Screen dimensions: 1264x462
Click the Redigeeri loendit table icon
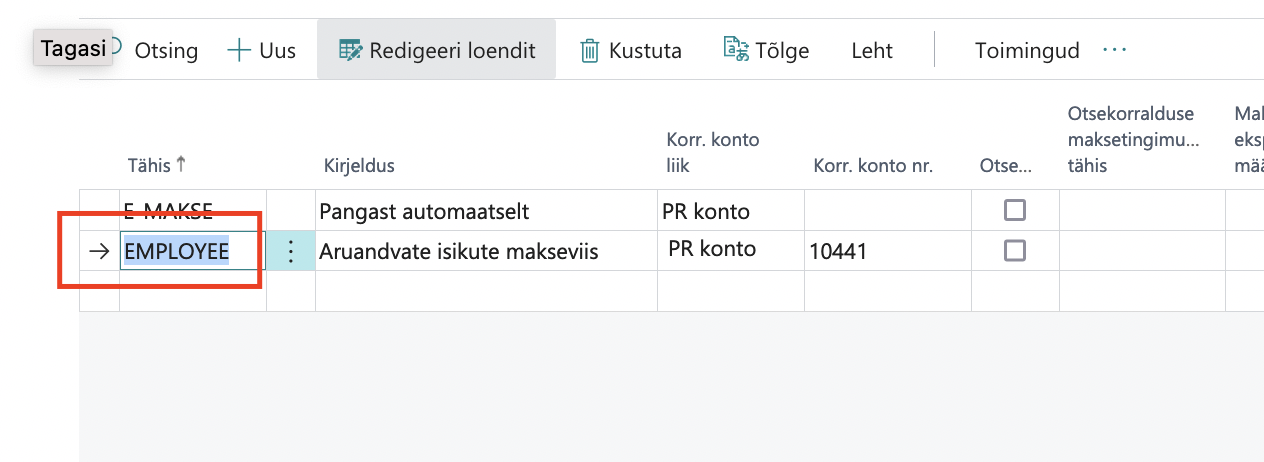click(350, 50)
